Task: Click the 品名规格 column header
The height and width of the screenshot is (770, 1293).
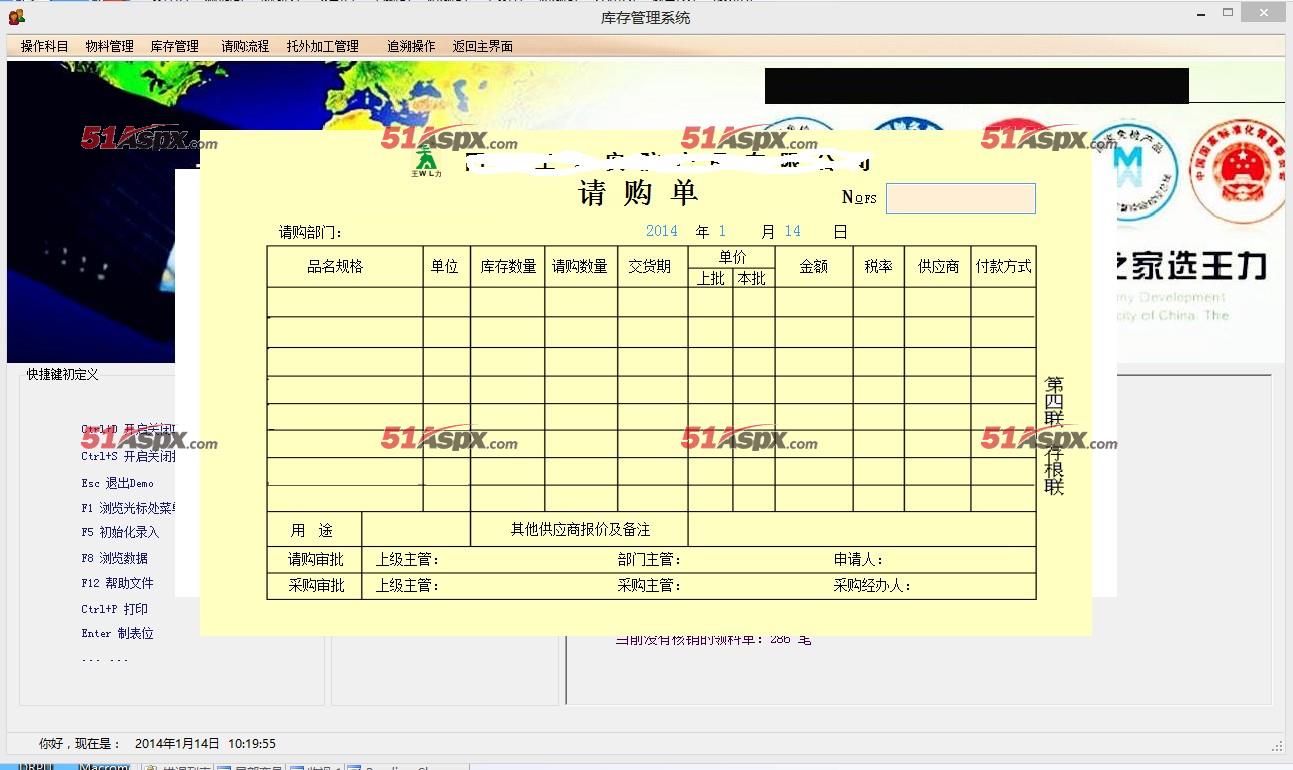Action: pyautogui.click(x=335, y=267)
